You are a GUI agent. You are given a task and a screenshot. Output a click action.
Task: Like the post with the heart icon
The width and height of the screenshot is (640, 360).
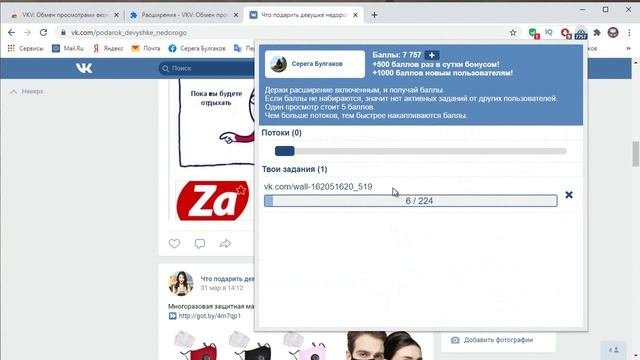point(174,243)
